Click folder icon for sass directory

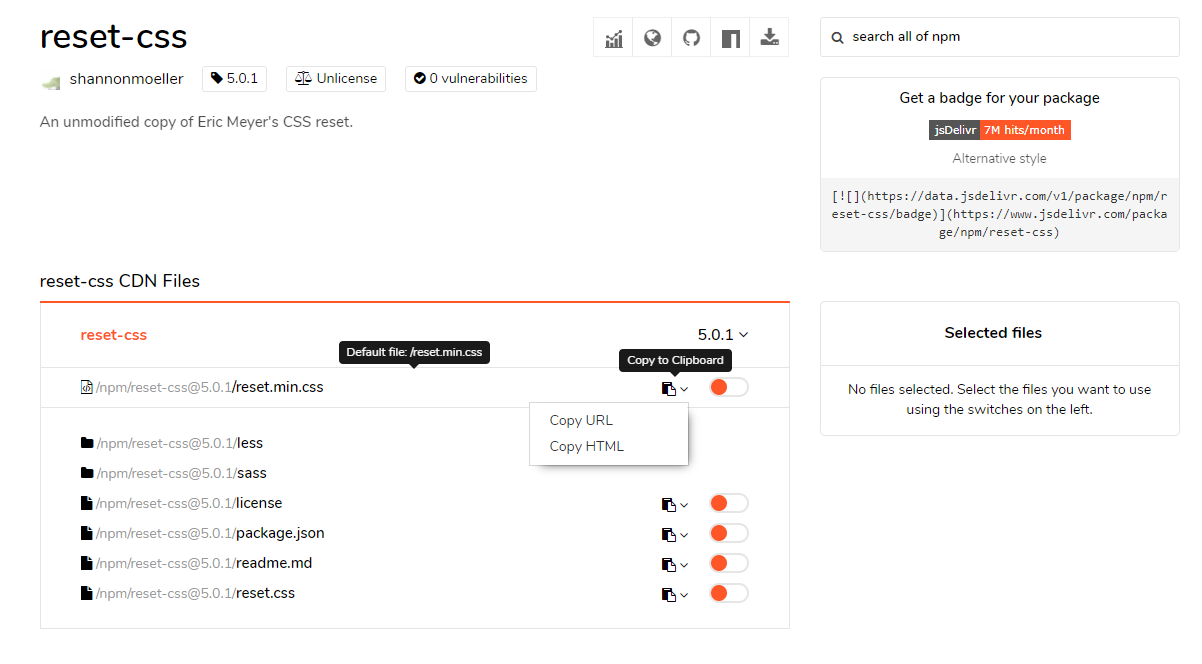(87, 473)
